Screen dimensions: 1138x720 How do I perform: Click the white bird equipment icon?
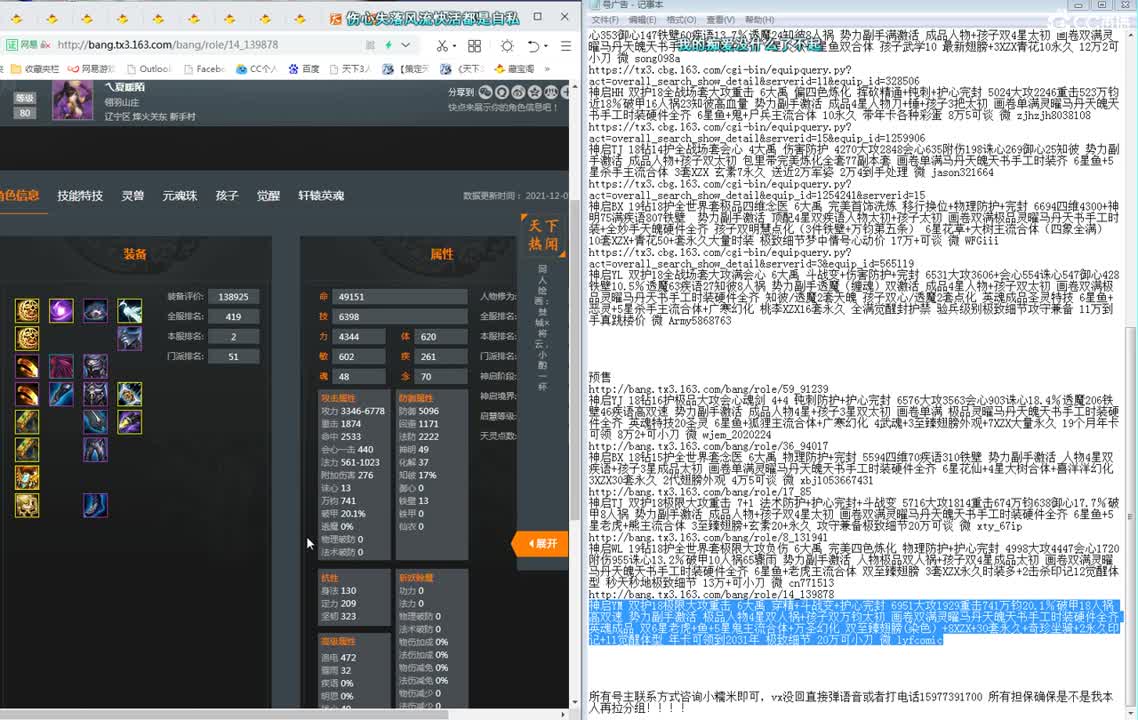click(129, 311)
